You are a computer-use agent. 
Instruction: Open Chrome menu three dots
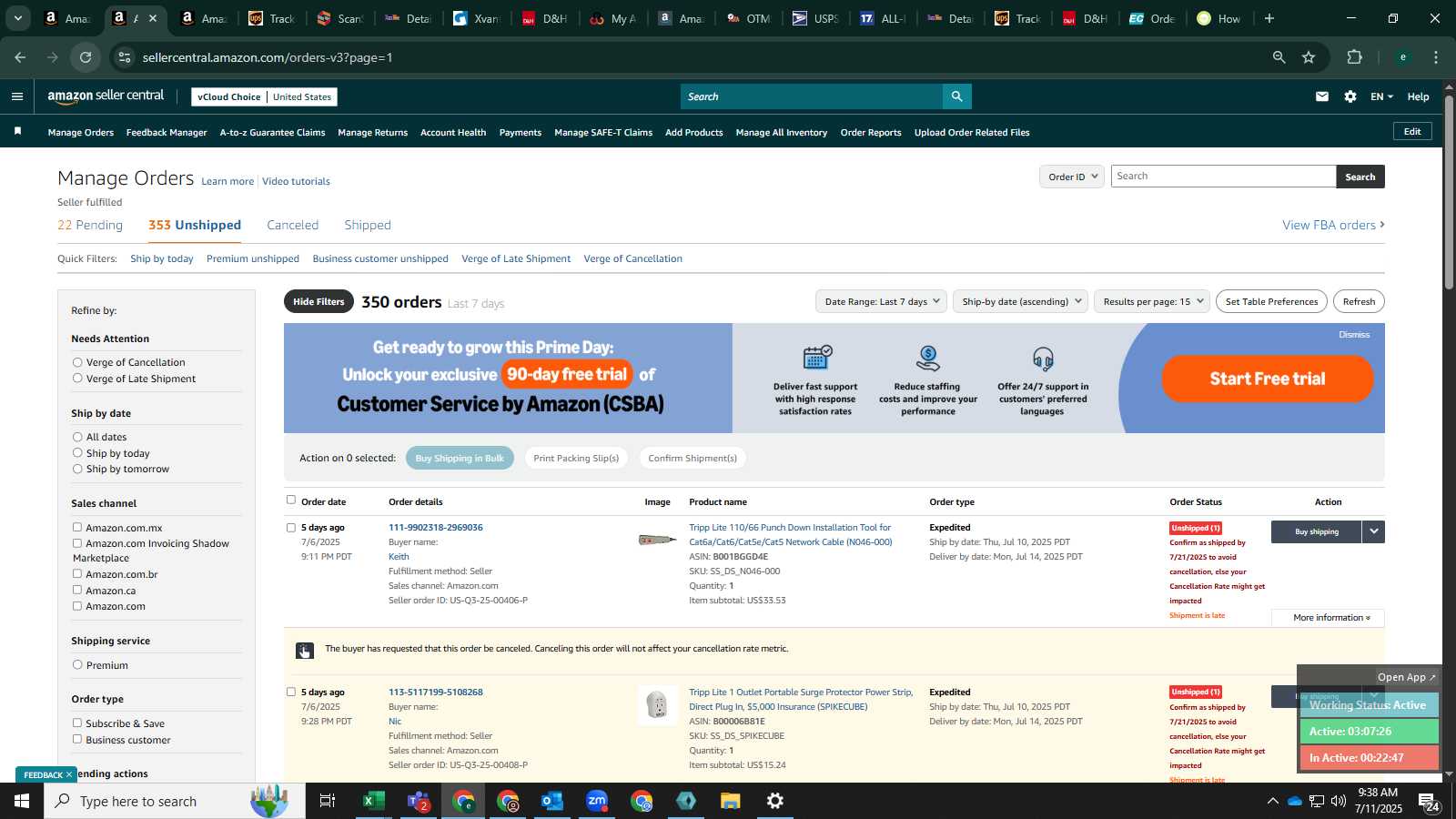point(1436,57)
